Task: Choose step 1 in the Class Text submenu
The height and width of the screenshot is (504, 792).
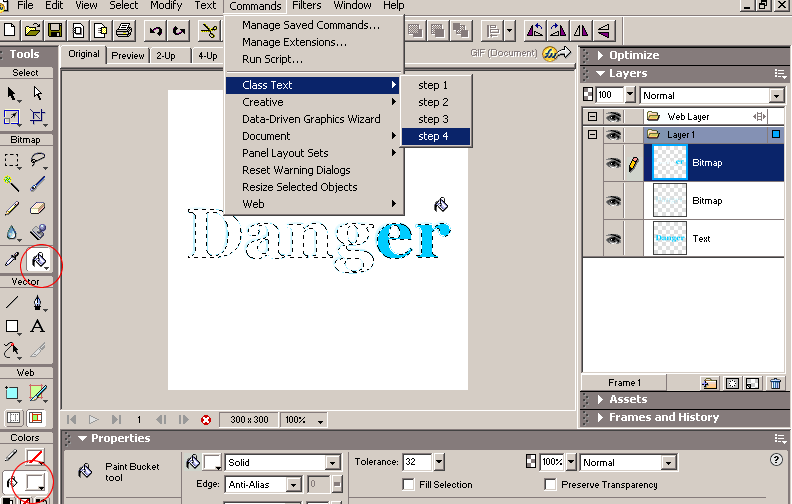Action: pyautogui.click(x=436, y=85)
